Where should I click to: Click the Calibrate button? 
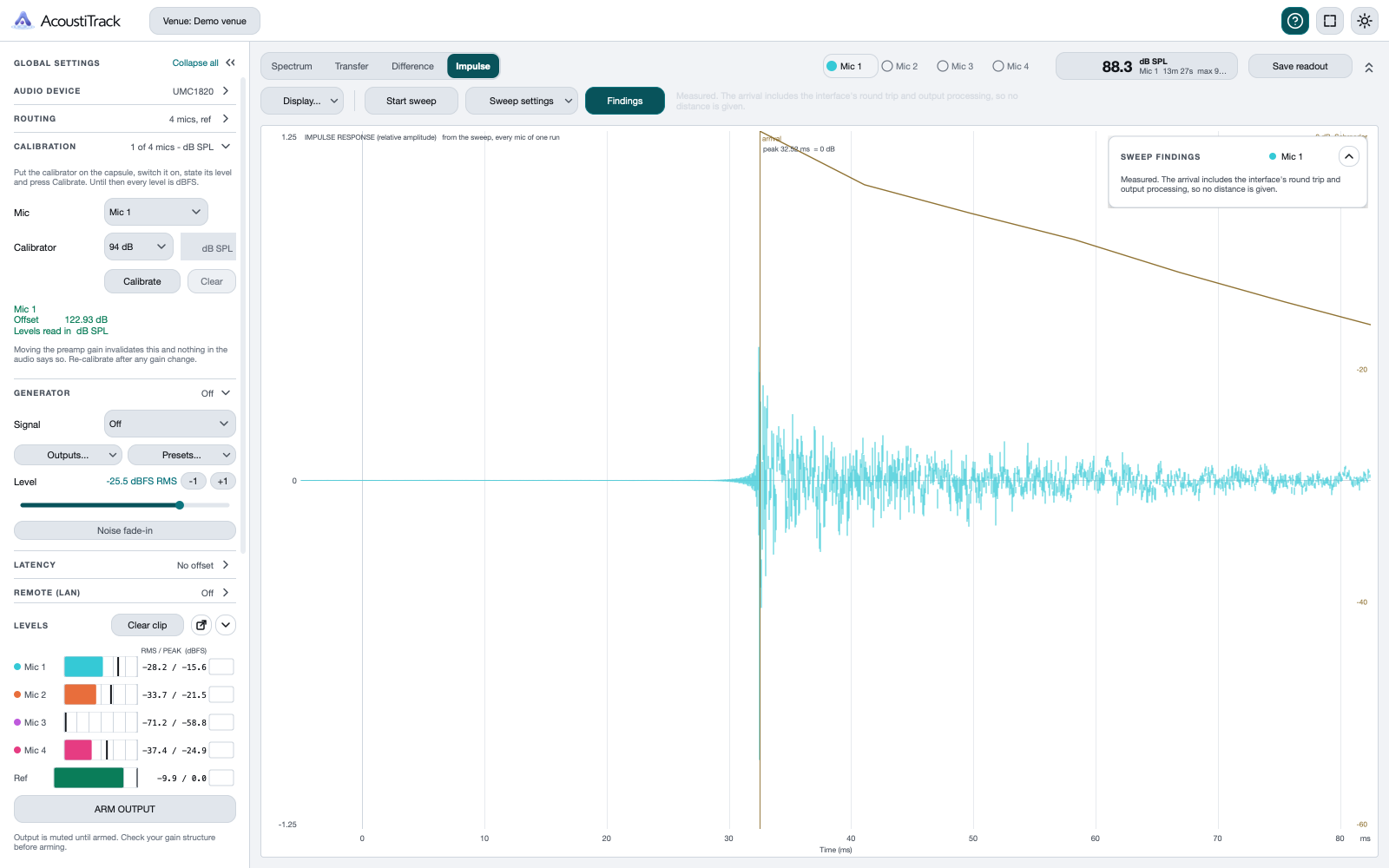142,281
